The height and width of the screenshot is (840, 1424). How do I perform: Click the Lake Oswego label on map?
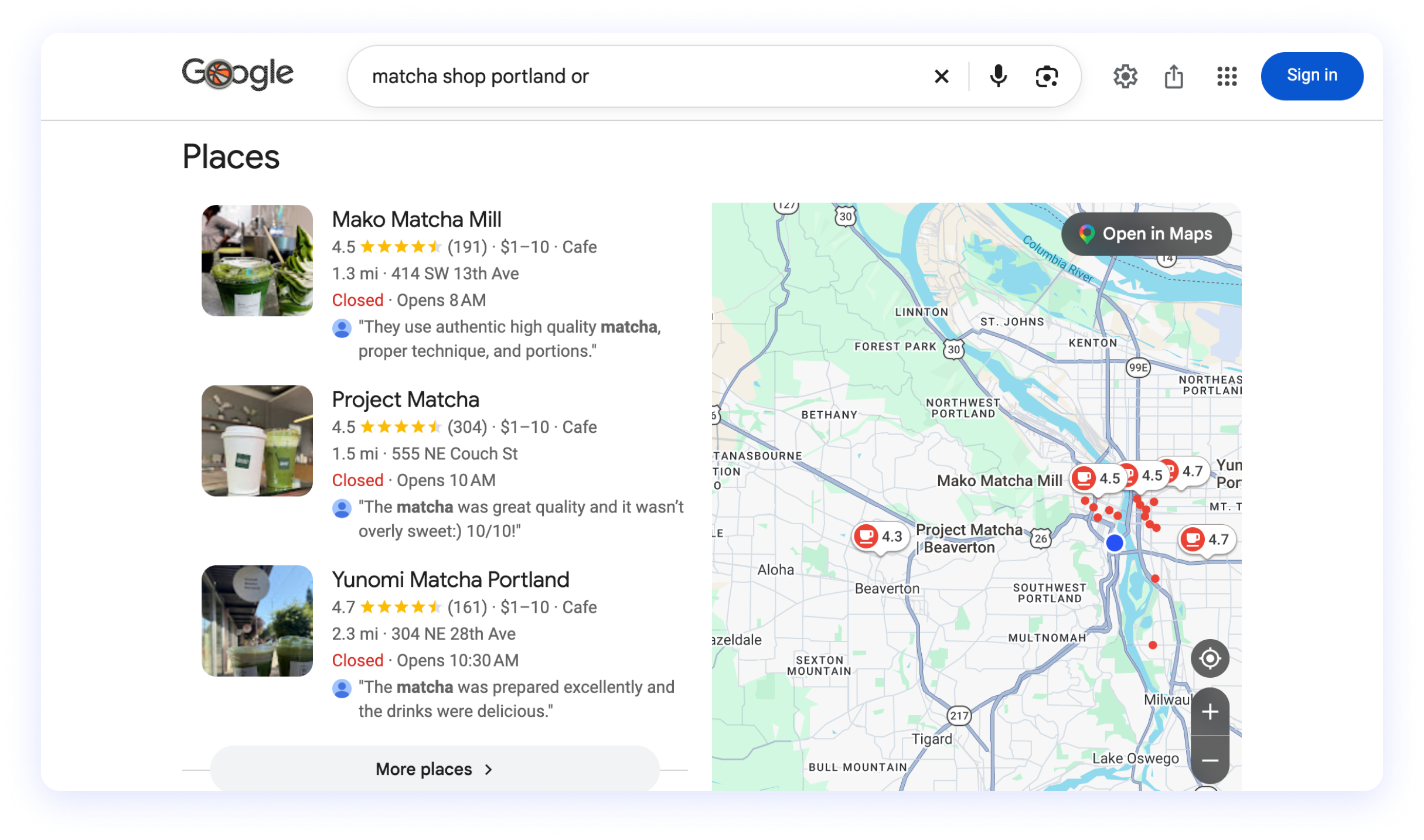tap(1135, 758)
